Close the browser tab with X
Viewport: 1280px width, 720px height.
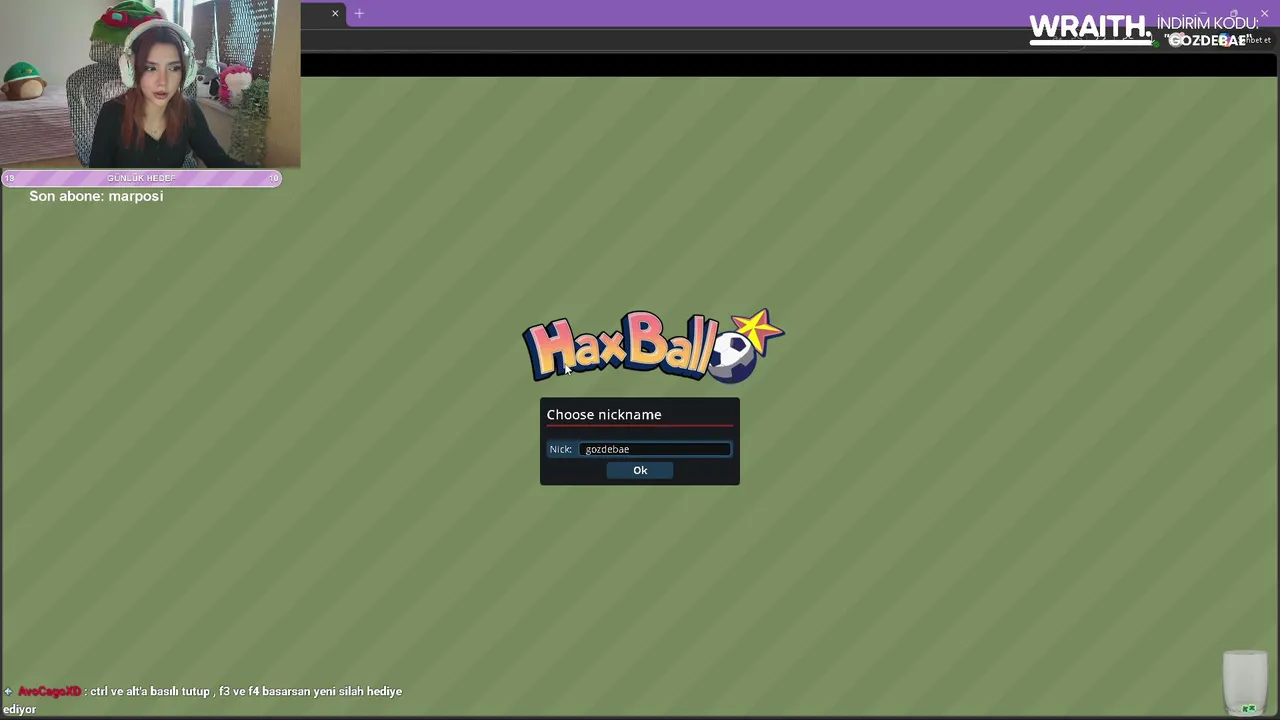coord(335,13)
